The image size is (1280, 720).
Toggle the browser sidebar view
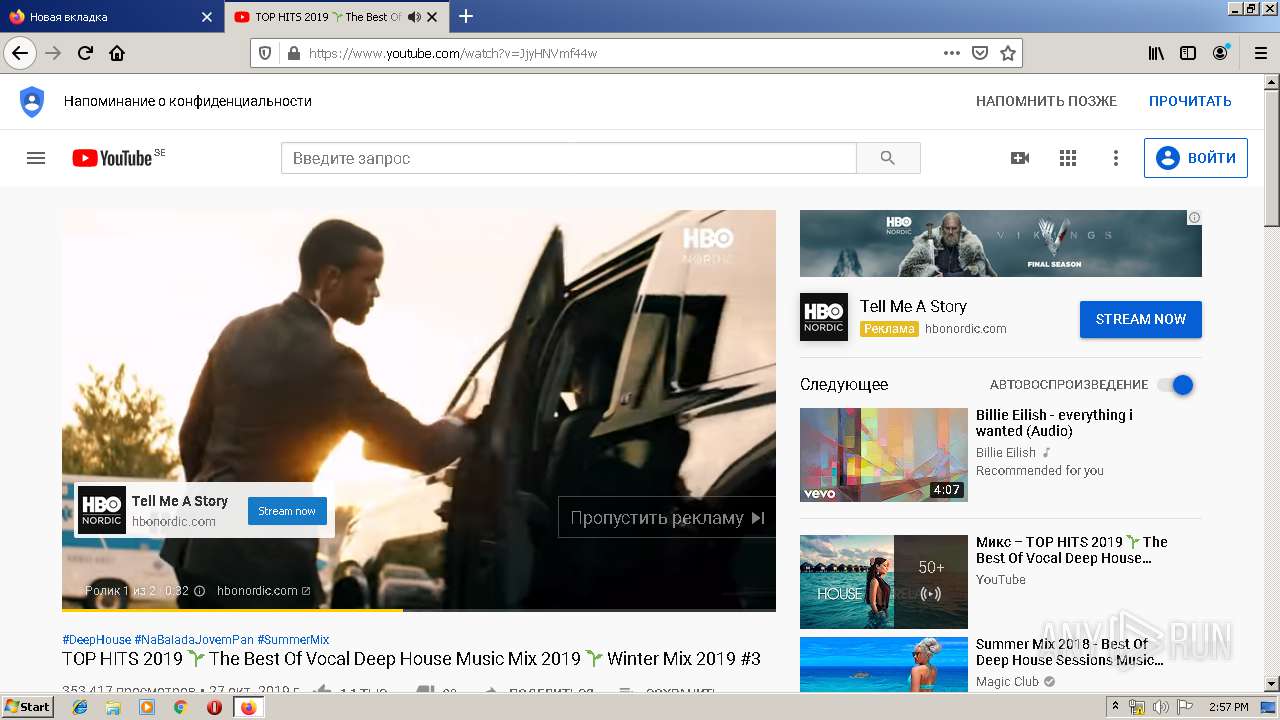pos(1188,53)
